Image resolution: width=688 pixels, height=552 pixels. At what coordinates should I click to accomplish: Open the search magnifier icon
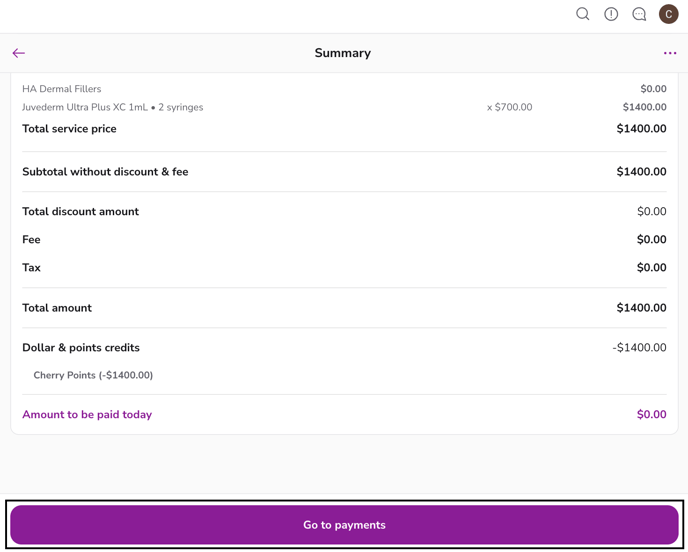(x=582, y=14)
